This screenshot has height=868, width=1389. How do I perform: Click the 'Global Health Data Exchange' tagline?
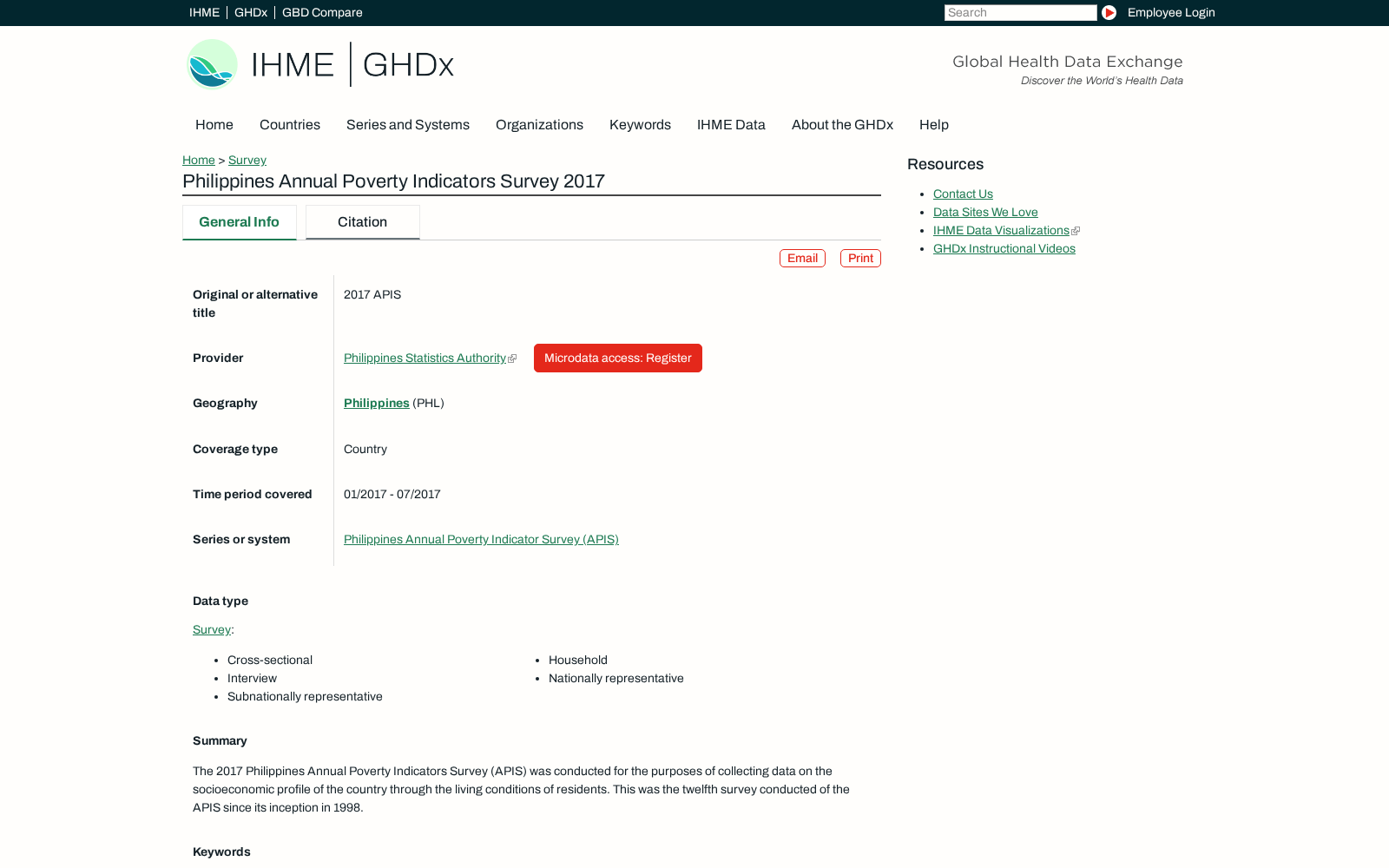1068,62
